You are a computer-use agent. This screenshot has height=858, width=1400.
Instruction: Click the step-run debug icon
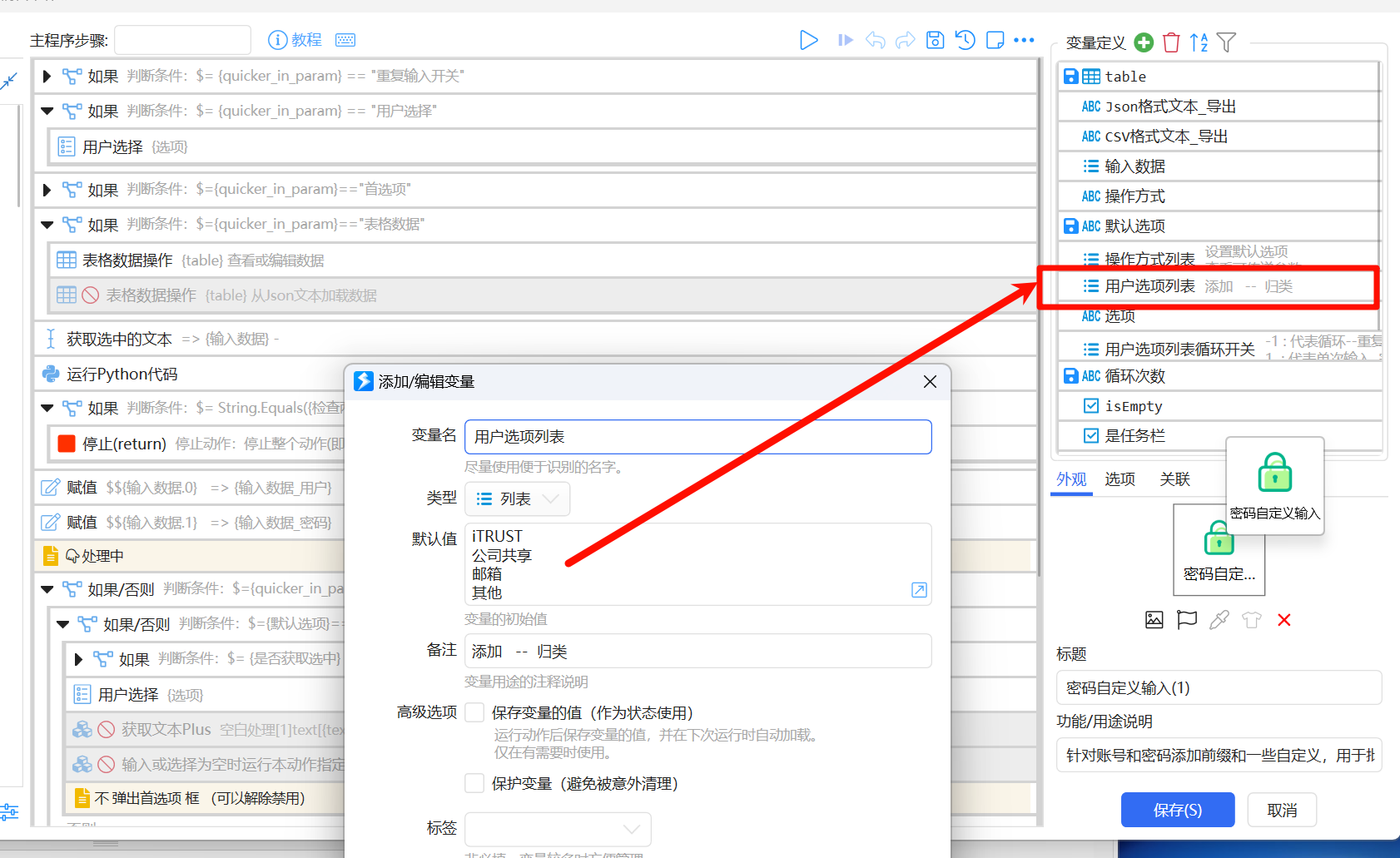pyautogui.click(x=845, y=40)
